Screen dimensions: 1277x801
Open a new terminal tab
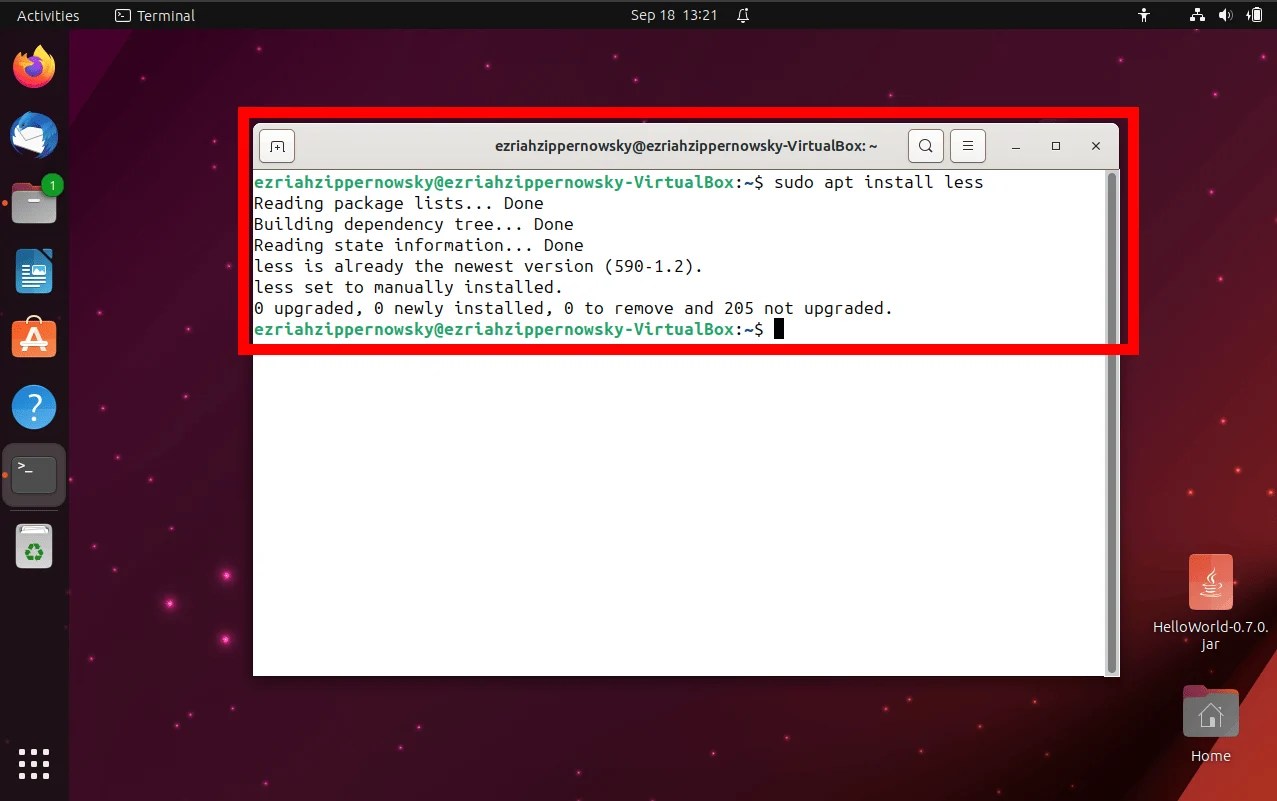point(276,145)
